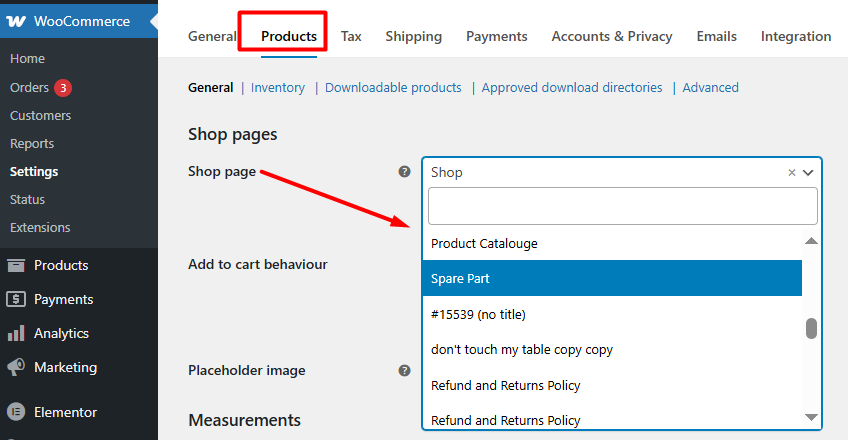Select don't touch my table copy copy
The width and height of the screenshot is (848, 440).
pos(612,350)
